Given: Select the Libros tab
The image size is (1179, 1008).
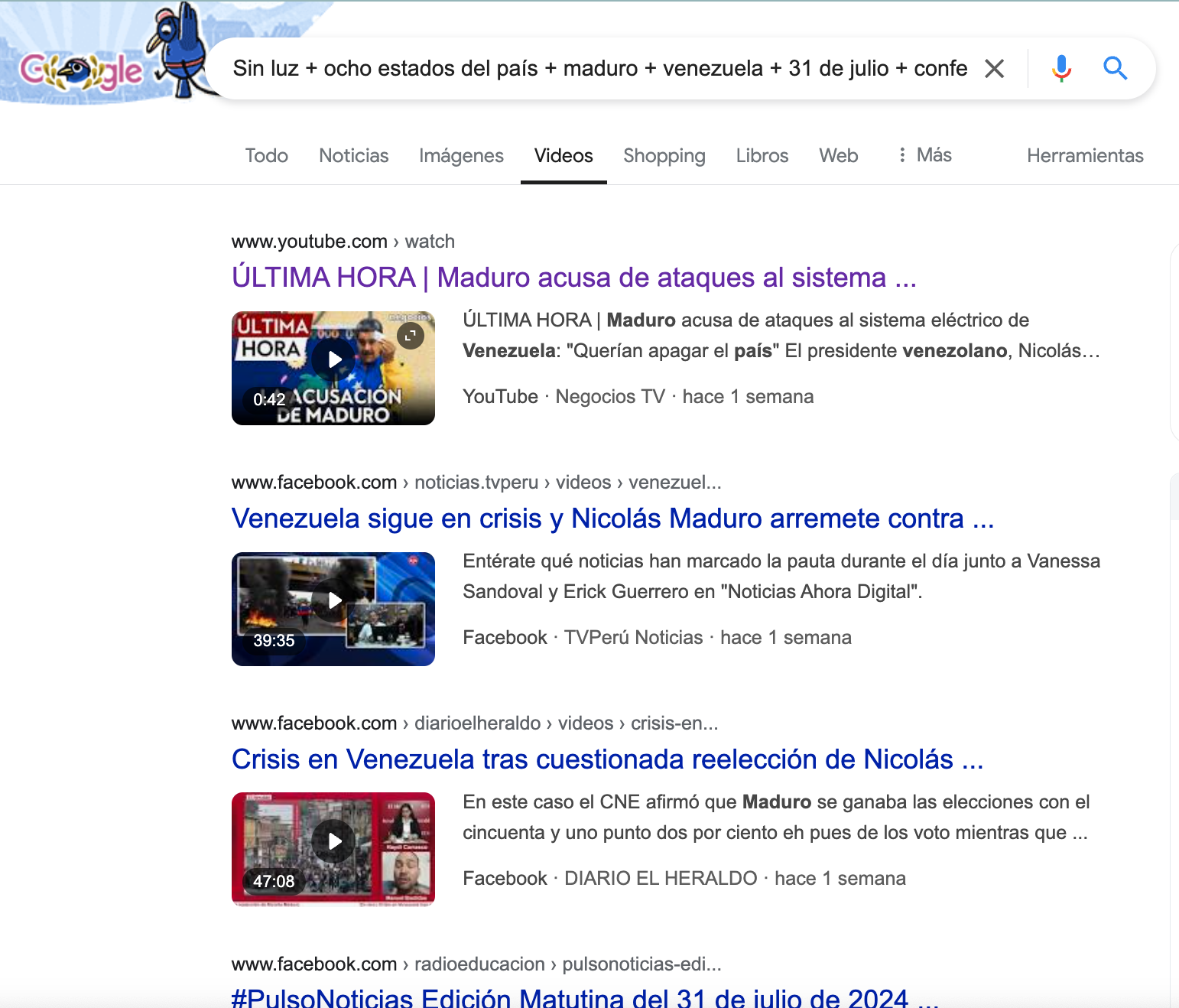Looking at the screenshot, I should [762, 156].
